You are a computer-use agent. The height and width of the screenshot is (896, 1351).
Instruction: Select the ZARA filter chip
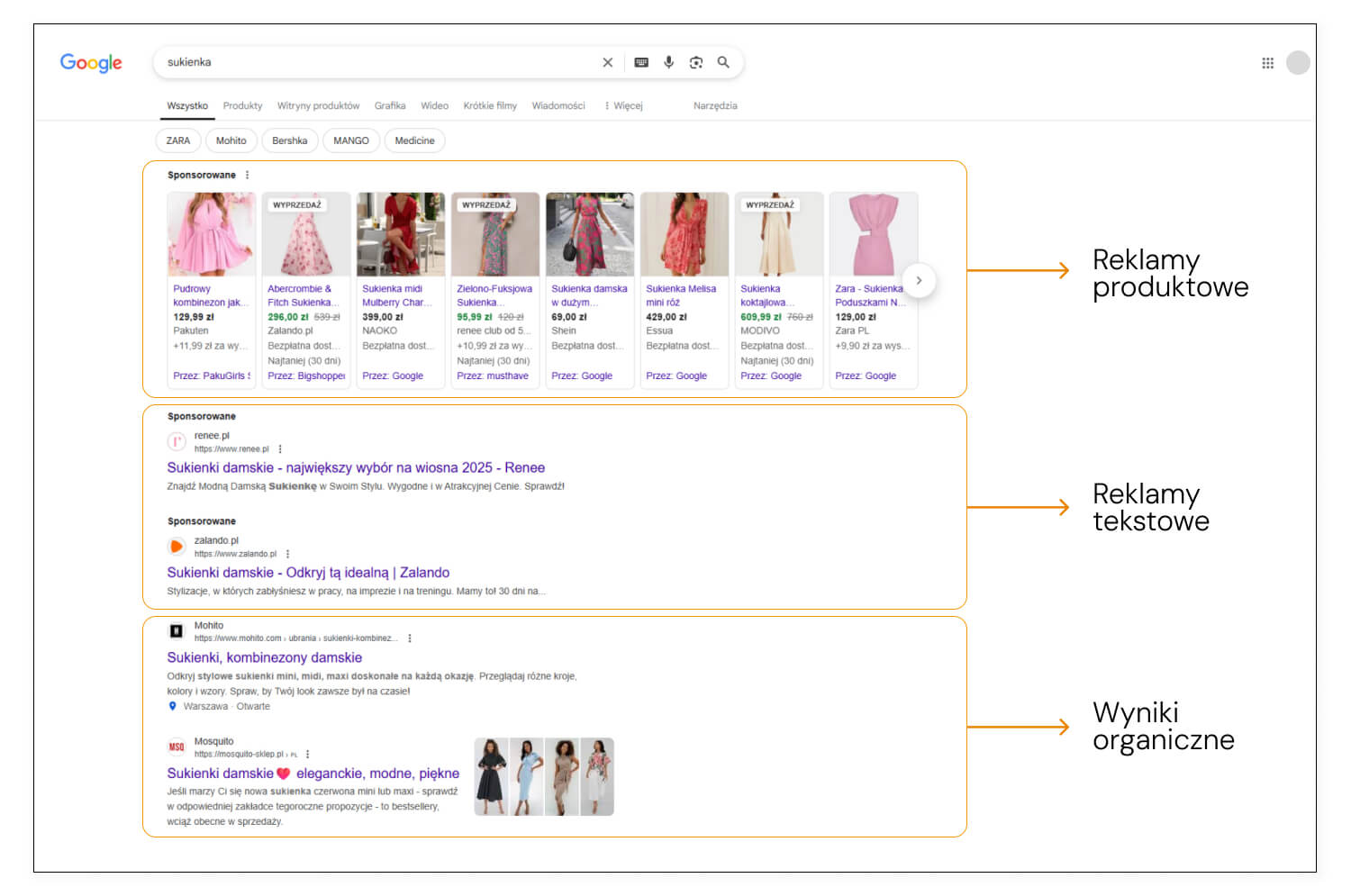[178, 140]
